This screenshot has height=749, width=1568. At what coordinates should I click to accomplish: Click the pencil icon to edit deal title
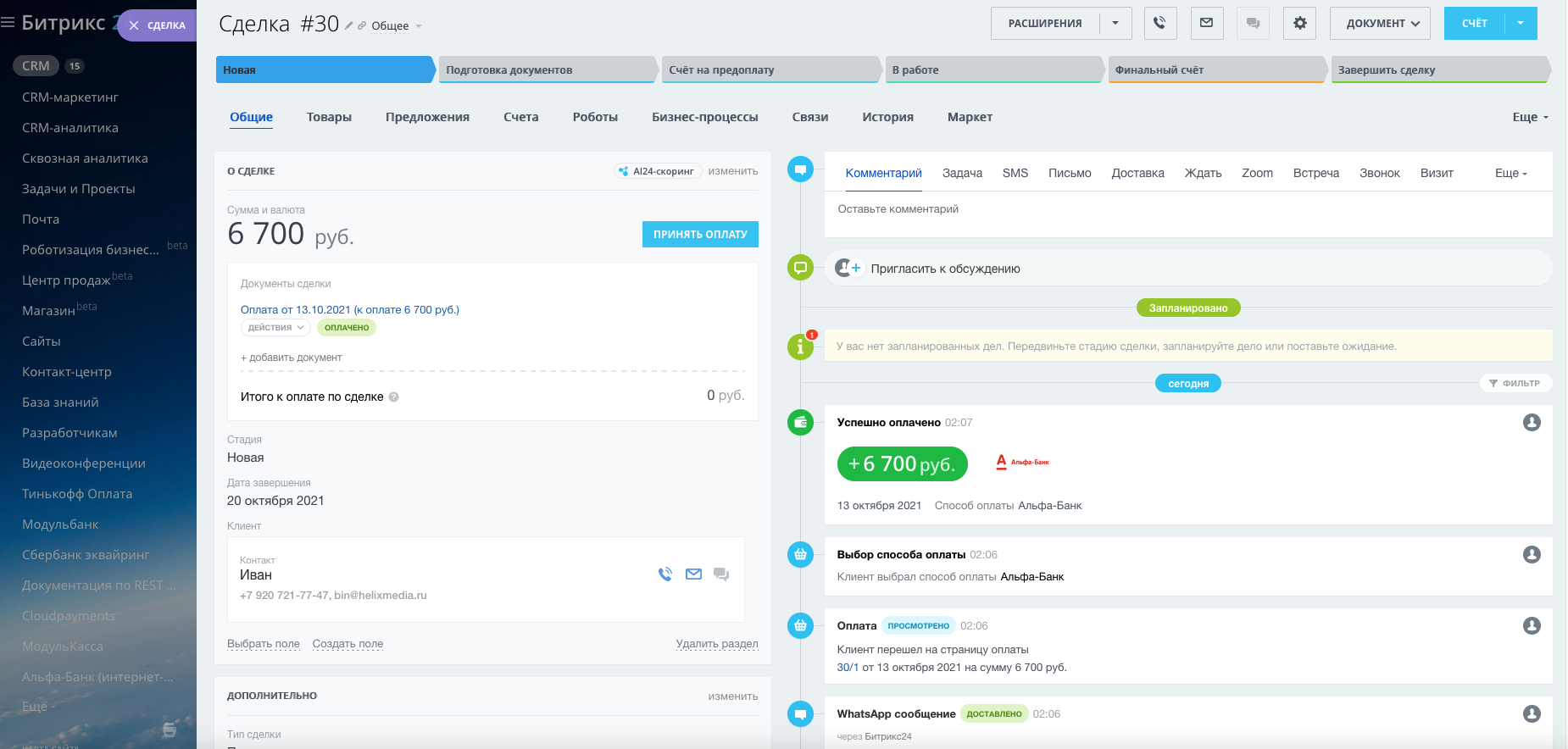pos(348,26)
